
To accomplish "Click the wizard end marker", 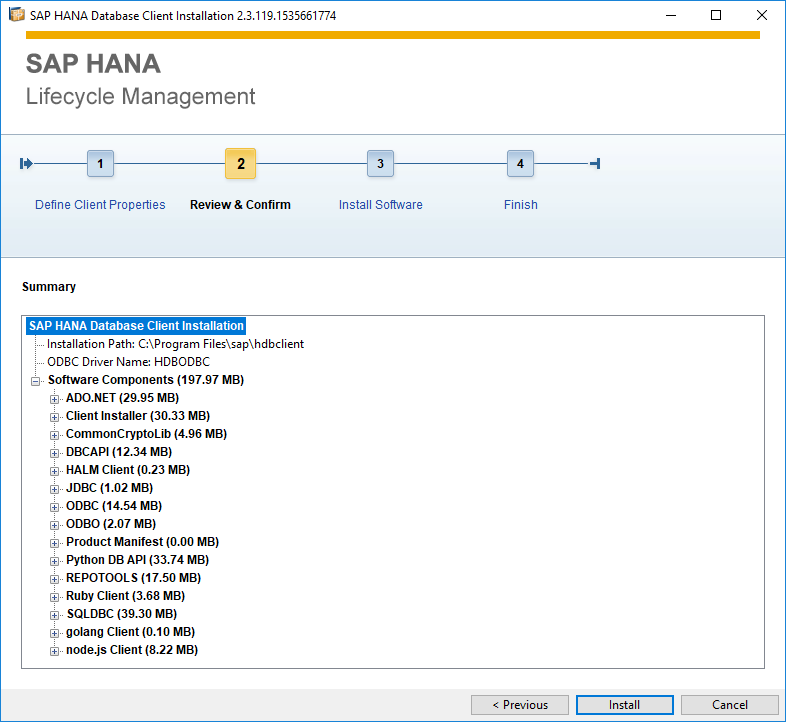I will (x=596, y=163).
